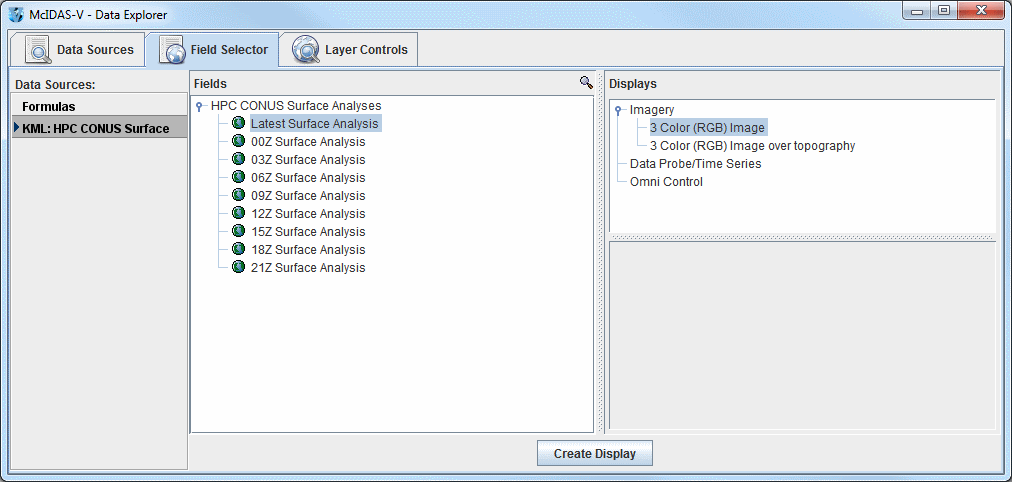Click globe icon beside 21Z Surface Analysis
This screenshot has width=1012, height=482.
point(238,268)
